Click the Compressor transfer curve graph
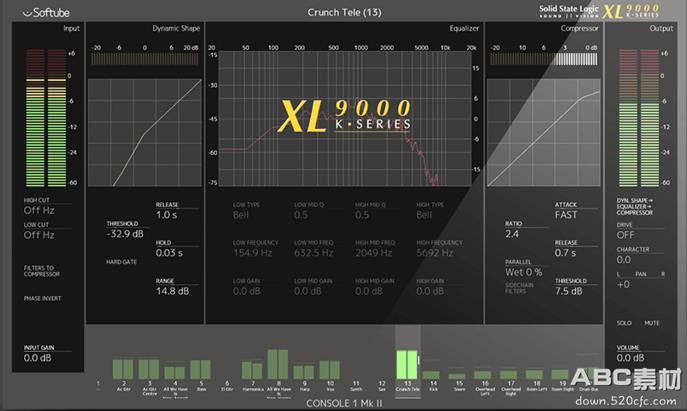The image size is (687, 411). [x=544, y=133]
